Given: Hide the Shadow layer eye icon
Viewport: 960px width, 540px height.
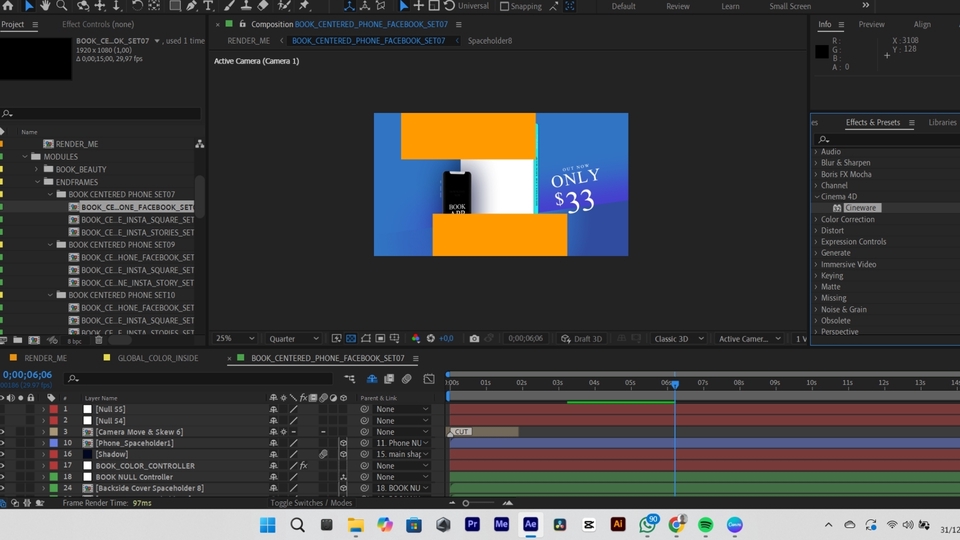Looking at the screenshot, I should point(2,454).
